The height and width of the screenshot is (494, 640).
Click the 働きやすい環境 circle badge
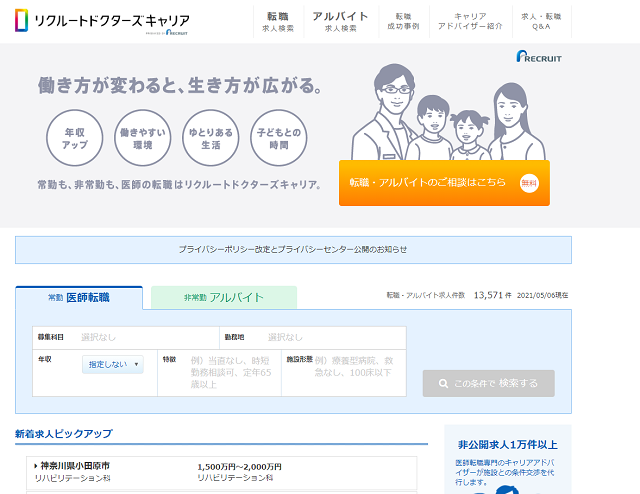click(142, 138)
